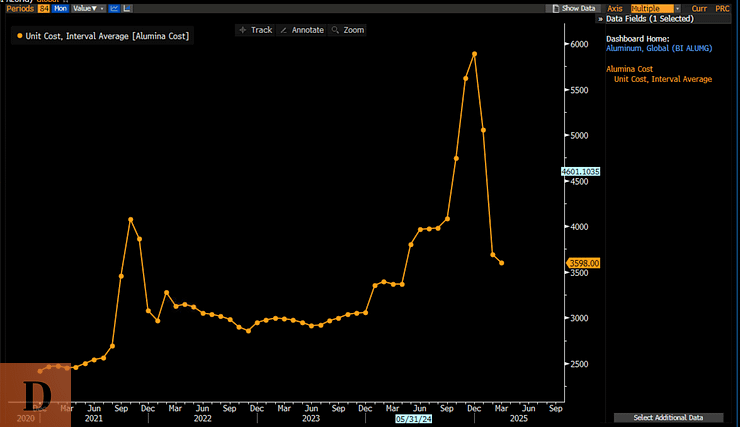
Task: Select the Zoom magnifier tool
Action: tap(348, 30)
